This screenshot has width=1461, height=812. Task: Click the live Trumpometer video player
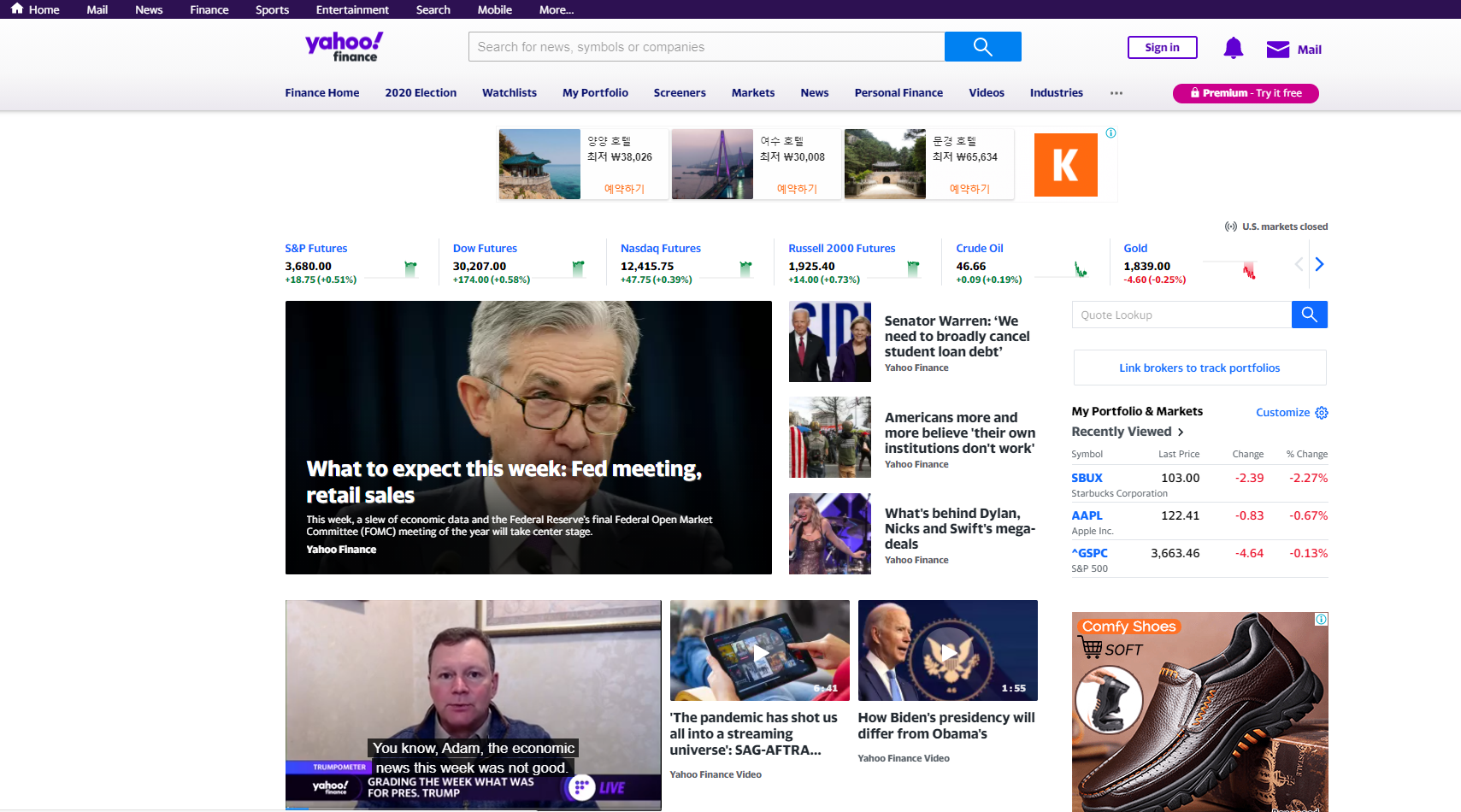(473, 705)
